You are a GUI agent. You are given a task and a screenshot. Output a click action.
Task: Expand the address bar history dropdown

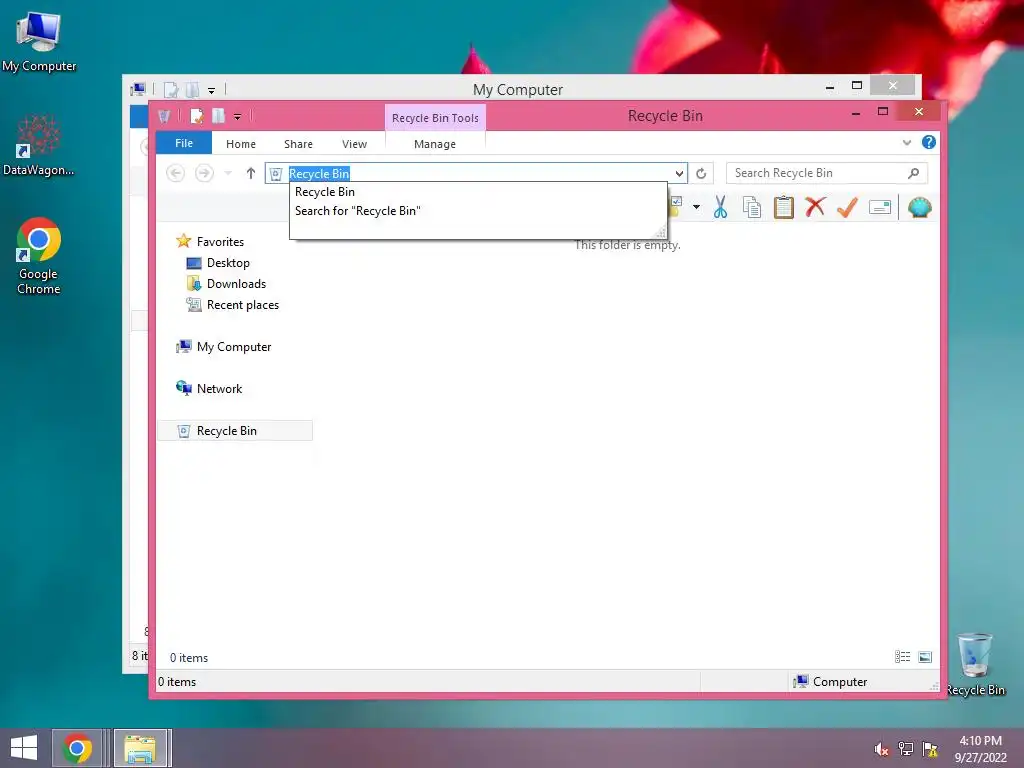(679, 173)
